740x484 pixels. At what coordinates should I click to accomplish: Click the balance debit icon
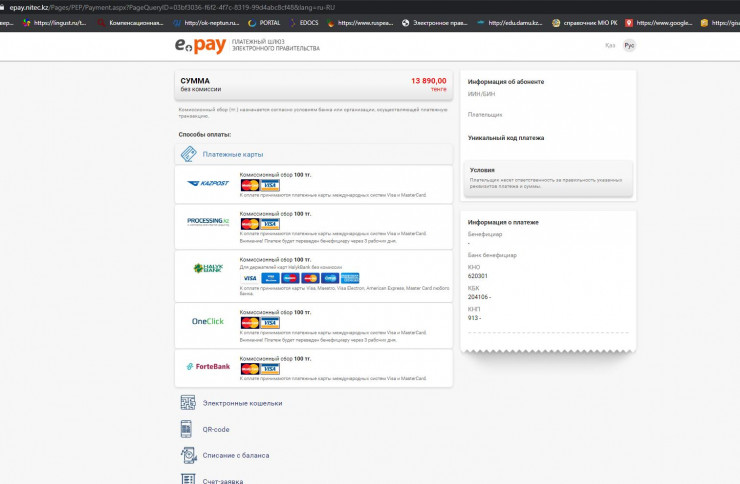pyautogui.click(x=186, y=455)
